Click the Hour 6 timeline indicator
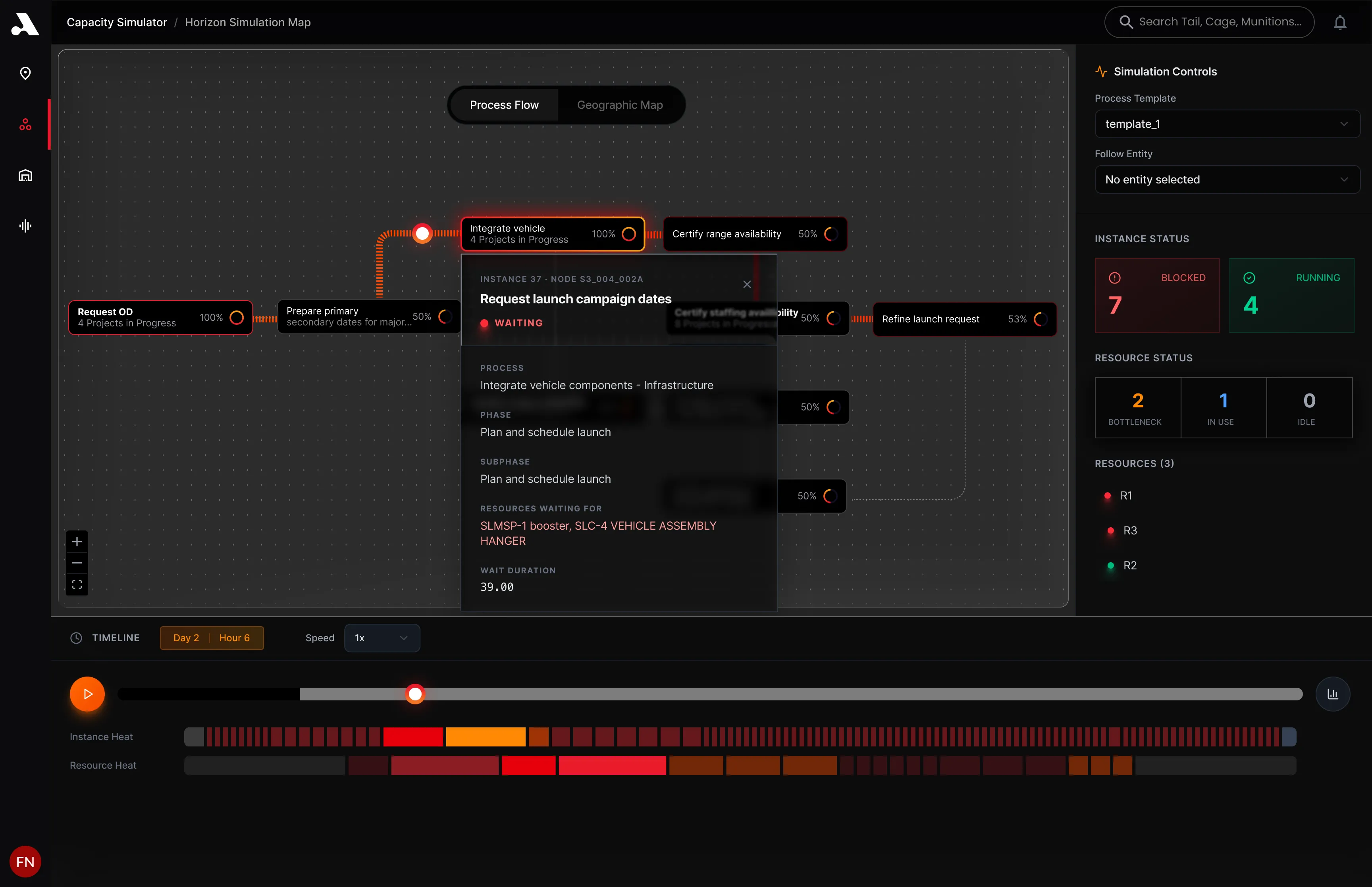This screenshot has height=887, width=1372. [x=234, y=638]
